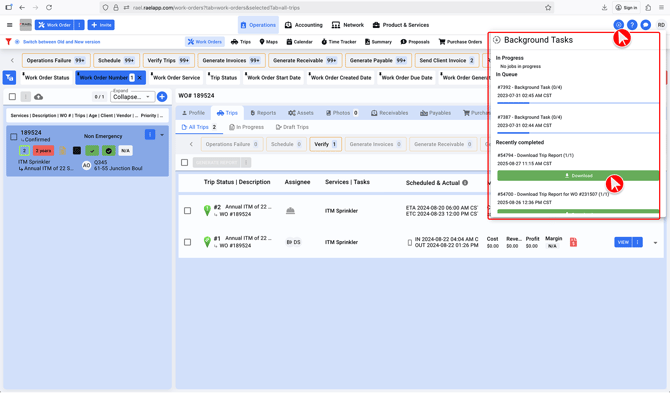Open the Accounting menu
The width and height of the screenshot is (670, 393).
pos(303,25)
